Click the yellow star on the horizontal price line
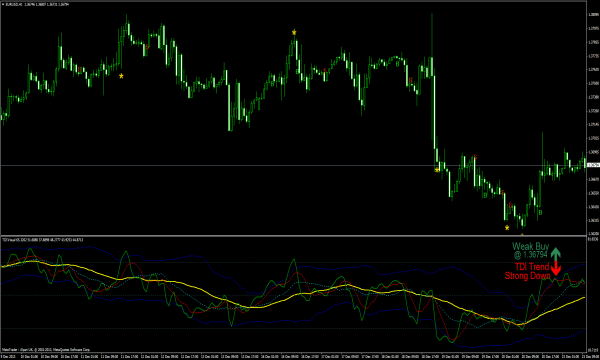This screenshot has height=360, width=600. coord(437,169)
